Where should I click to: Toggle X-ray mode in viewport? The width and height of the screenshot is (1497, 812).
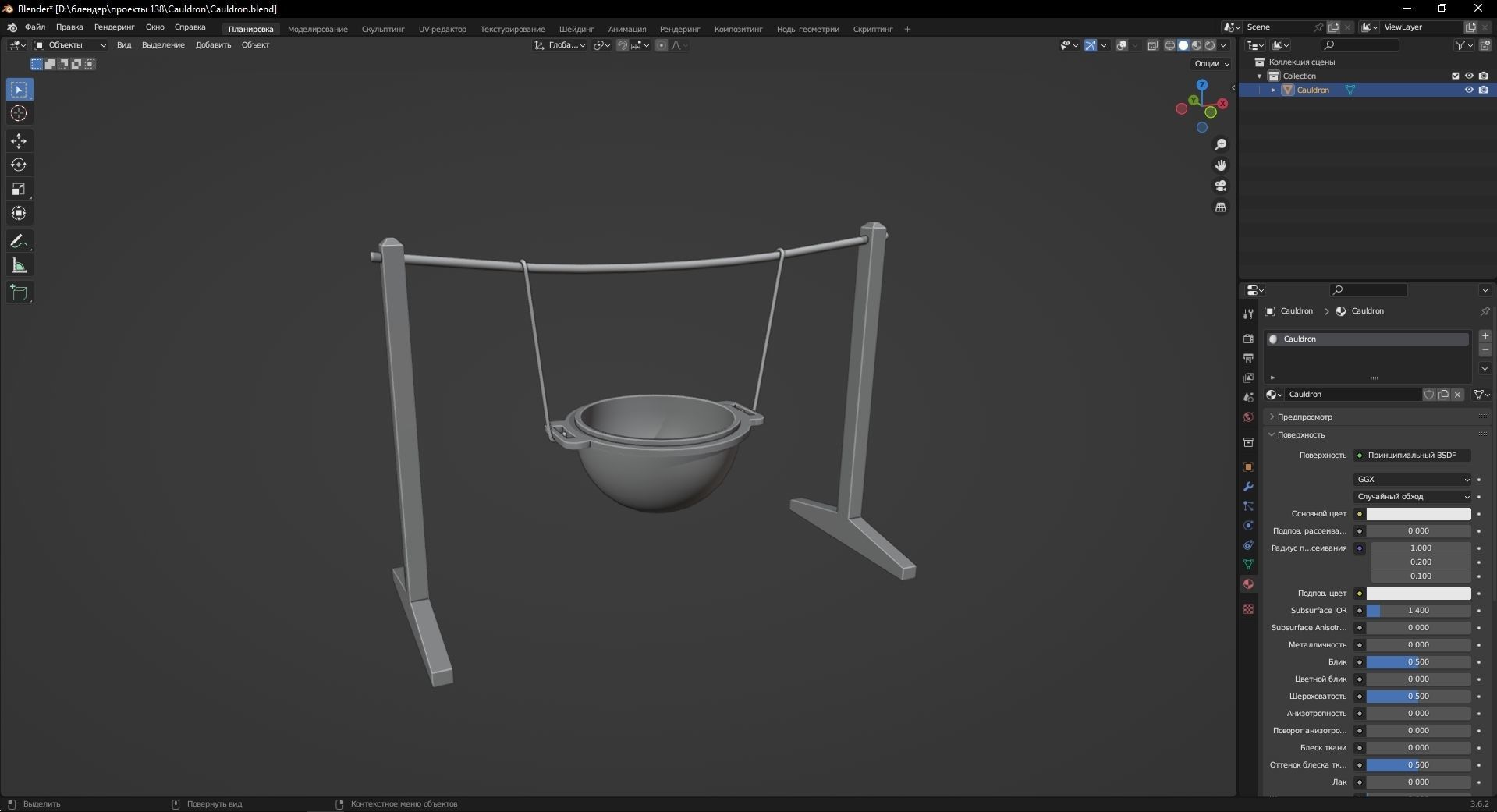[x=1153, y=45]
